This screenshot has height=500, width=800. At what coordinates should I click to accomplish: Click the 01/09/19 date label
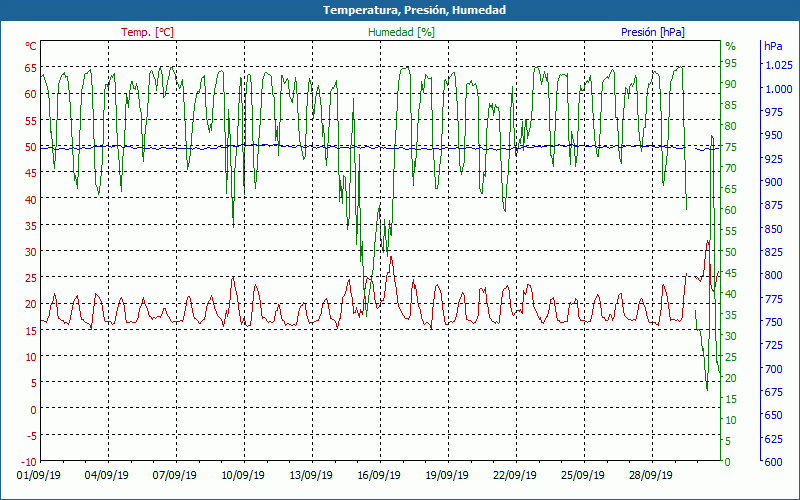(x=39, y=476)
